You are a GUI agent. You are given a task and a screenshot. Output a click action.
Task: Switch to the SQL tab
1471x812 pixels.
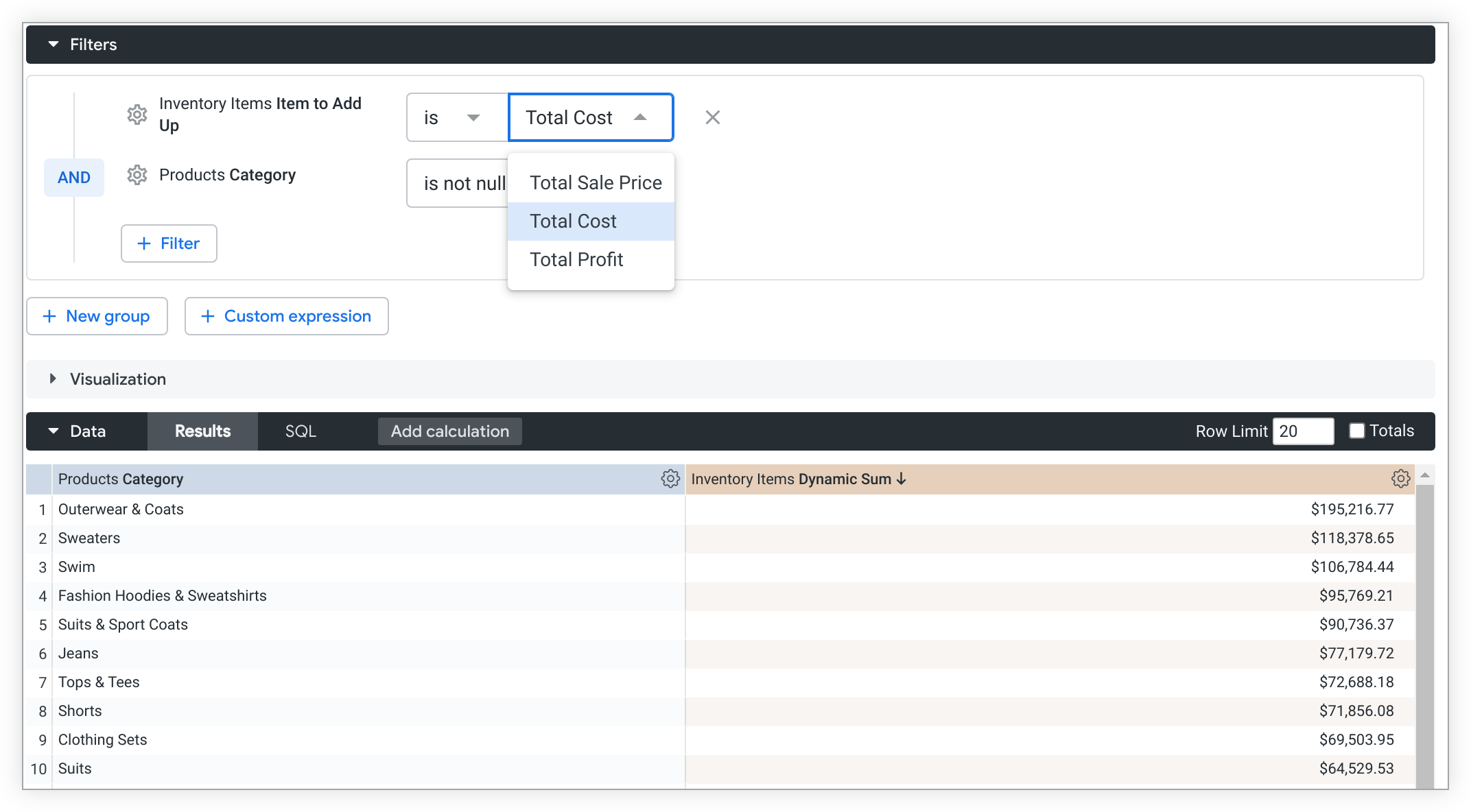tap(301, 431)
